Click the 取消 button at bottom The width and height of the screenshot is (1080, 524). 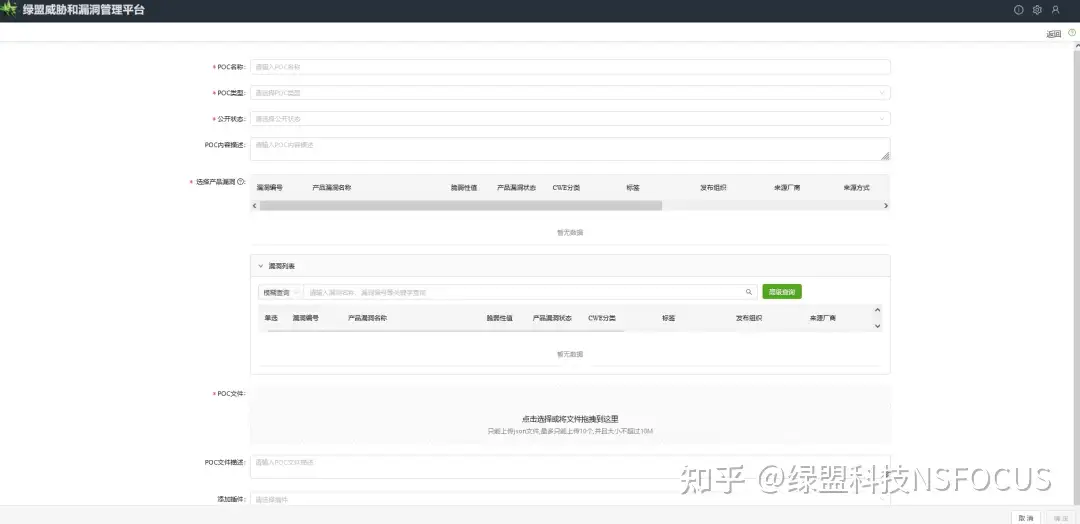coord(1025,517)
